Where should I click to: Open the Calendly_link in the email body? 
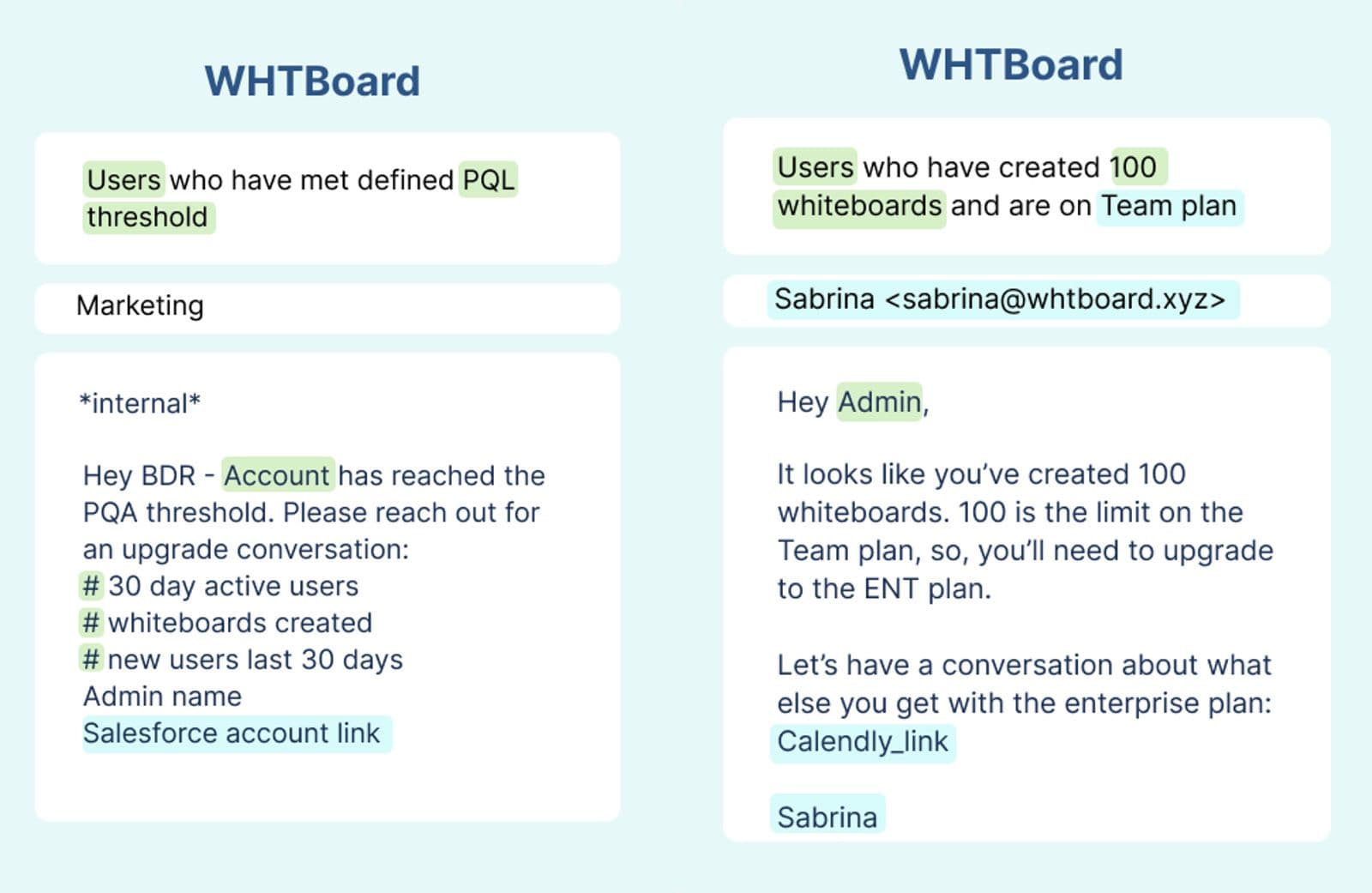pyautogui.click(x=863, y=742)
